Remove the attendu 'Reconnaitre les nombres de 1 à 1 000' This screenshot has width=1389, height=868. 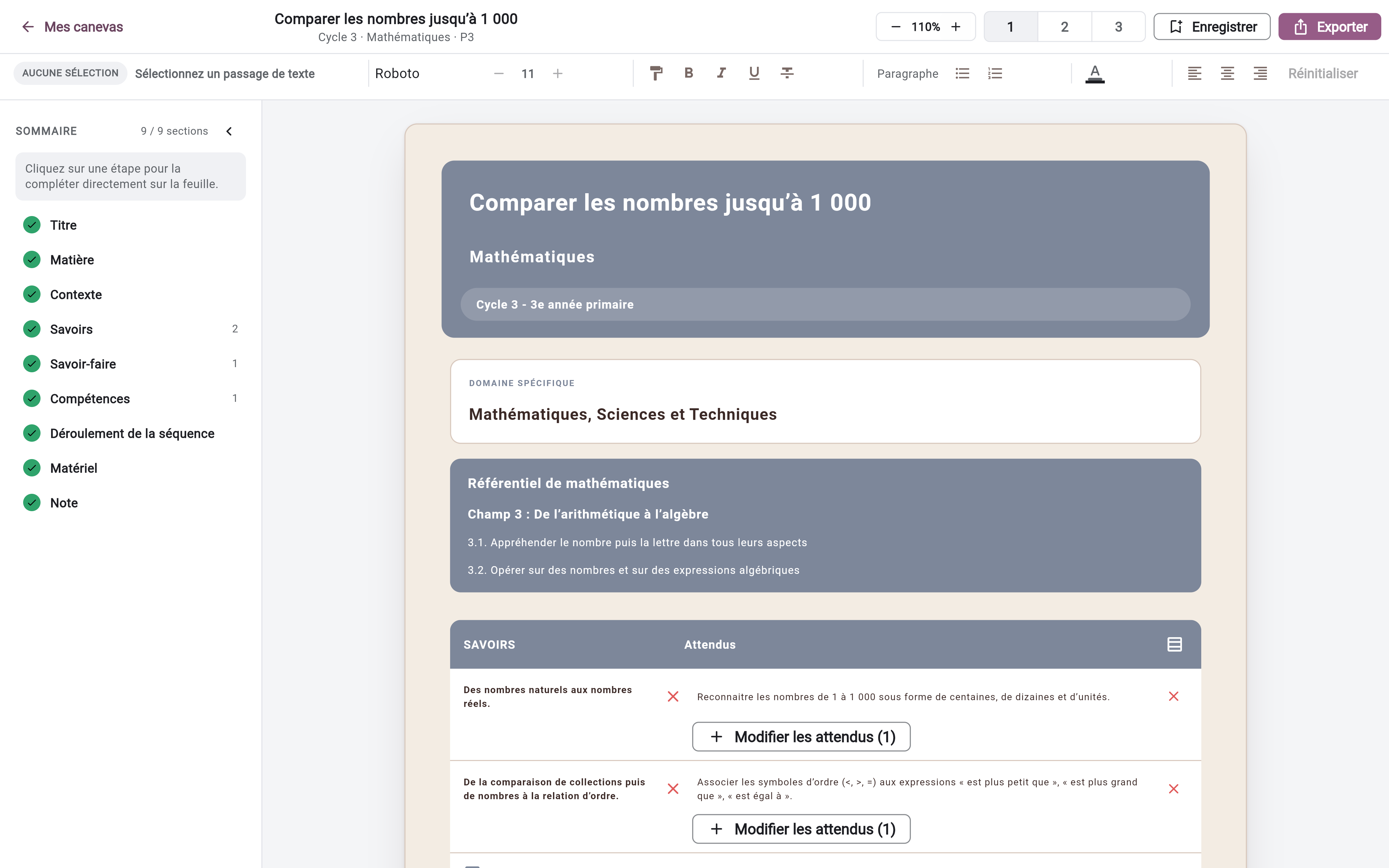point(1174,696)
